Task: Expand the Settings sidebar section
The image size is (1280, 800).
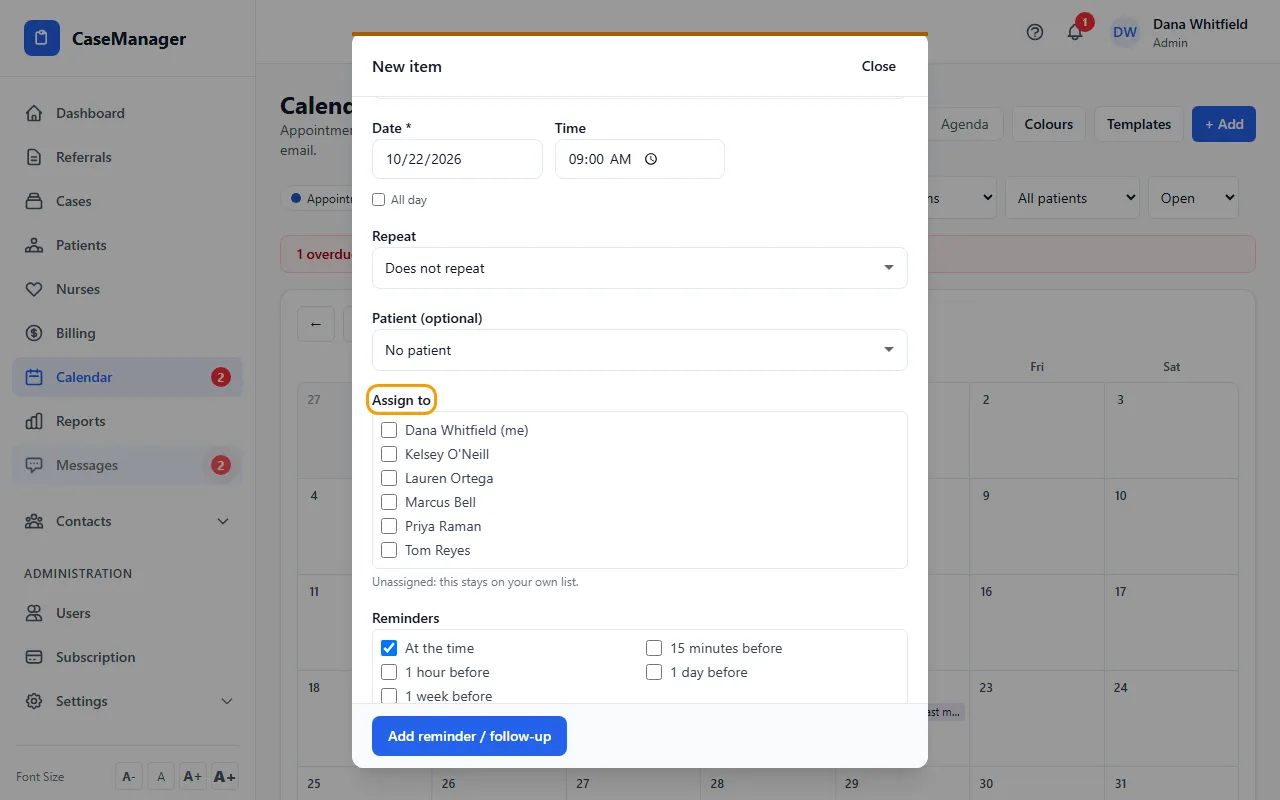Action: [x=226, y=701]
